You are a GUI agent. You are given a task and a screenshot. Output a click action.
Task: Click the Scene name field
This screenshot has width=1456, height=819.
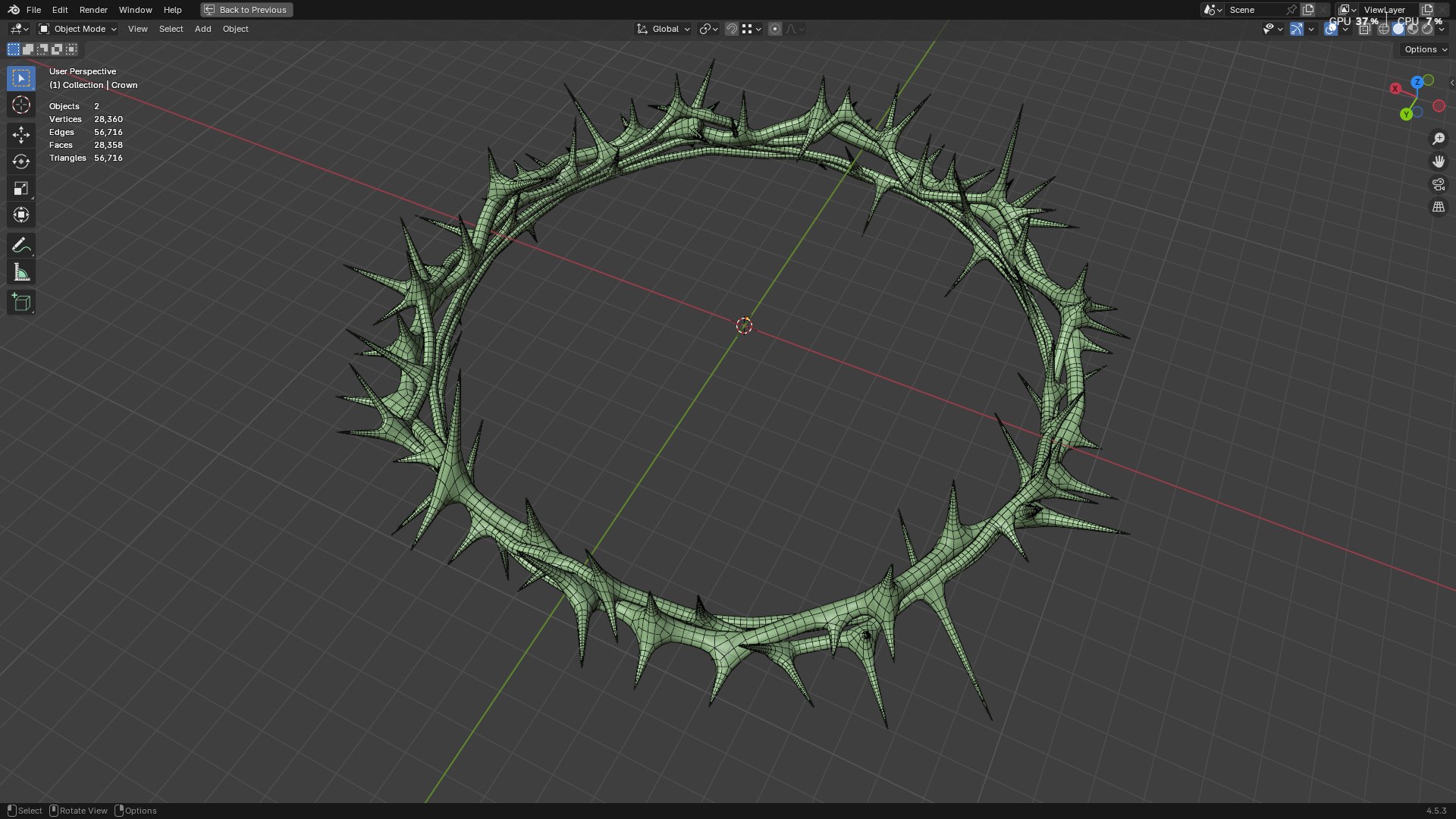(x=1254, y=10)
